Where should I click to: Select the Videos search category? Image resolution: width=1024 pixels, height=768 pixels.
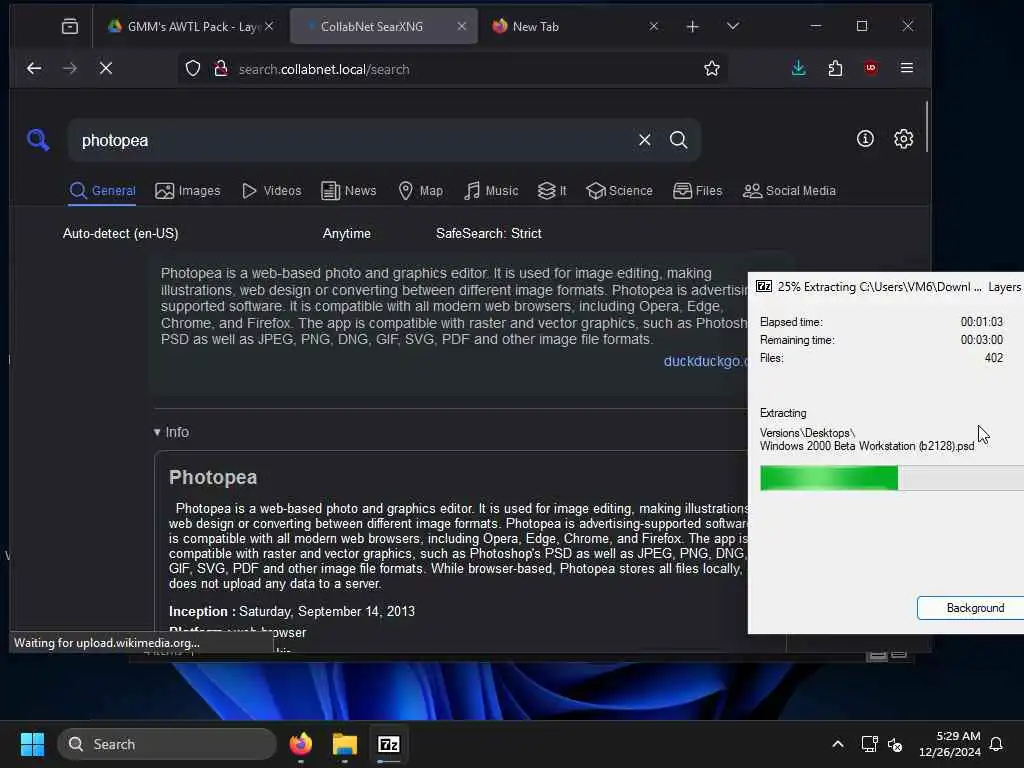272,191
